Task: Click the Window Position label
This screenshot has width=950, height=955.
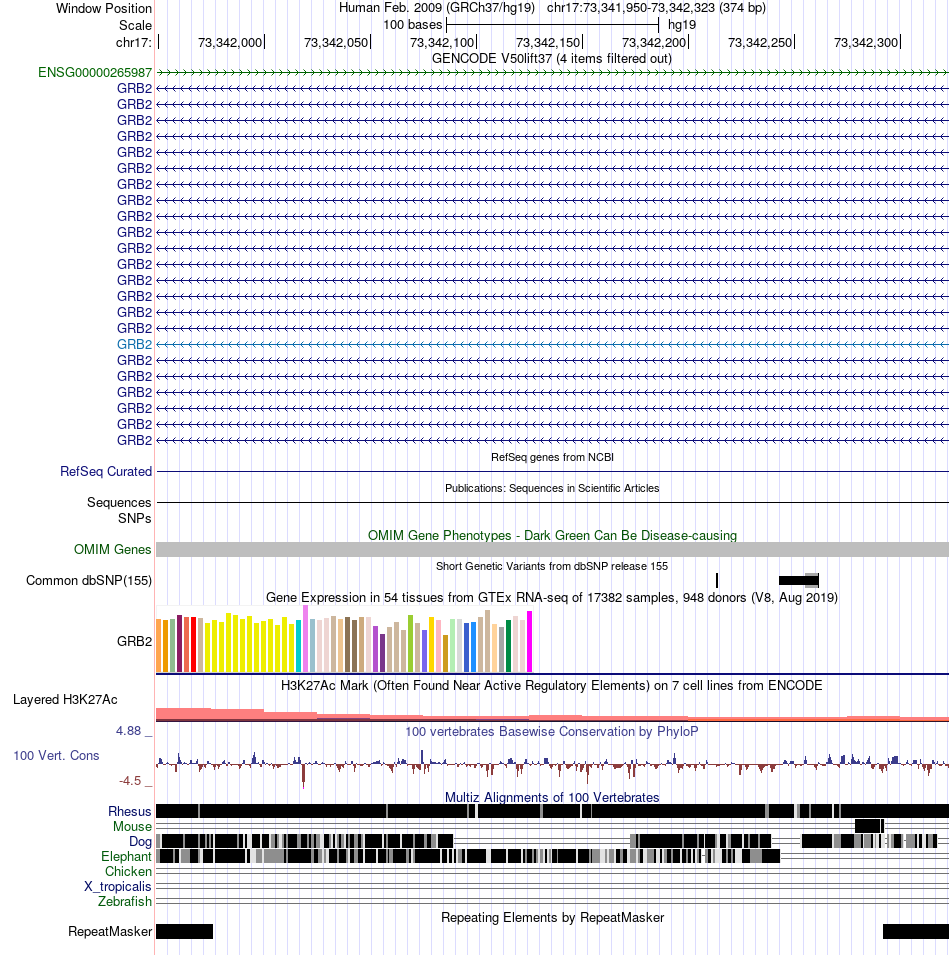Action: click(104, 9)
